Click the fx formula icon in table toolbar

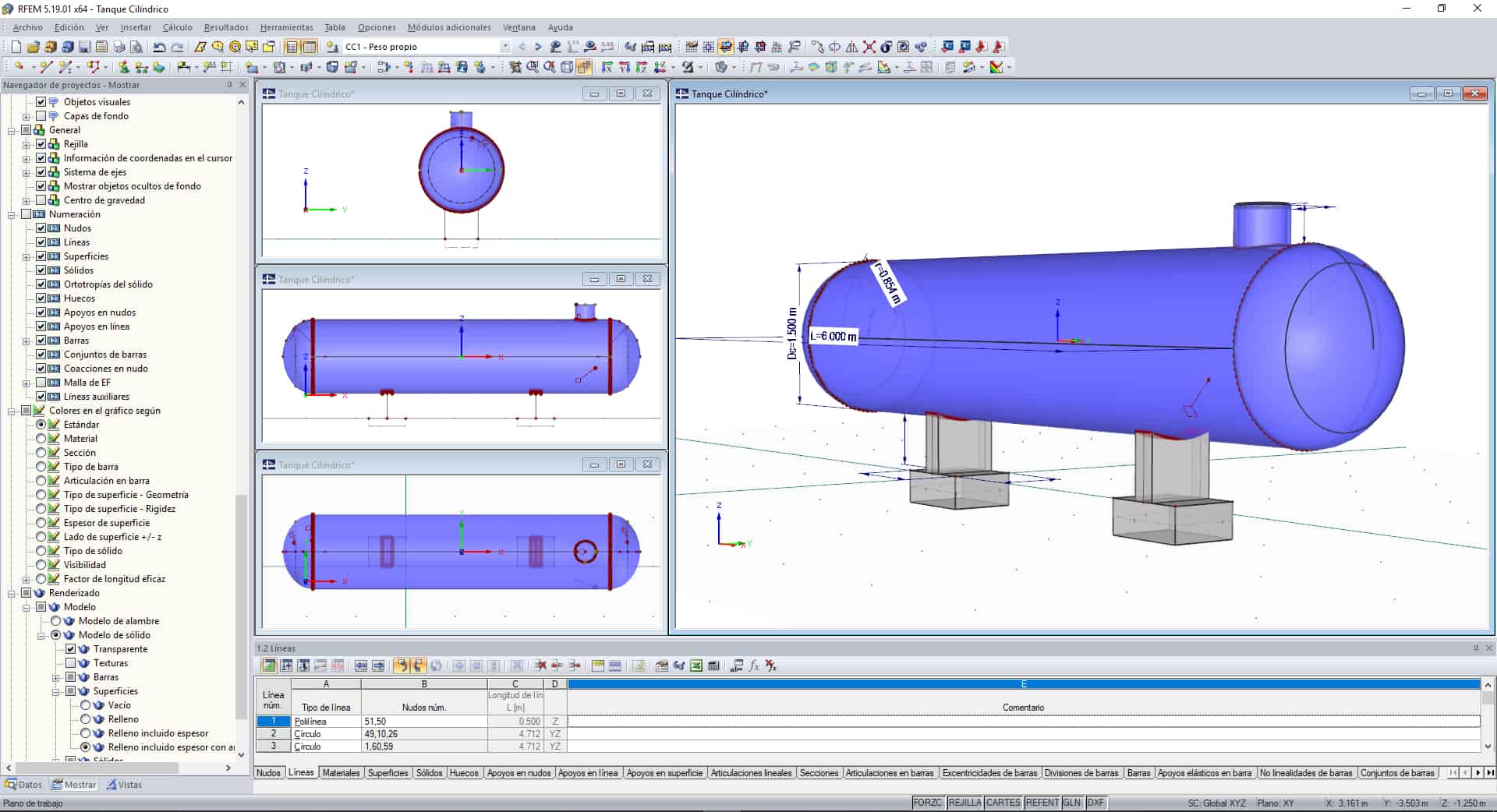coord(754,665)
